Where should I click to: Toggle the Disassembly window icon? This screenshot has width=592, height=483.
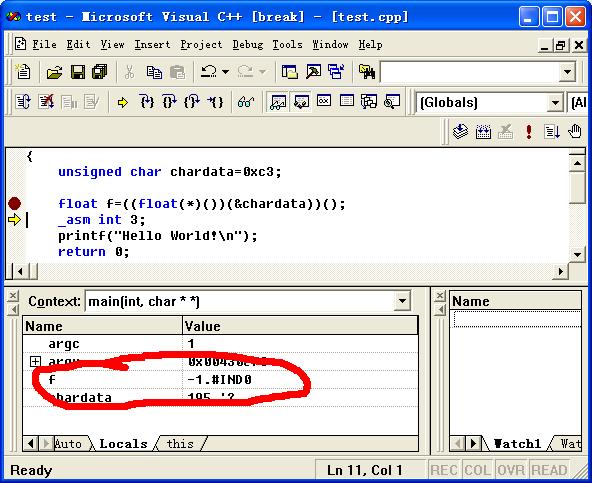click(x=392, y=102)
